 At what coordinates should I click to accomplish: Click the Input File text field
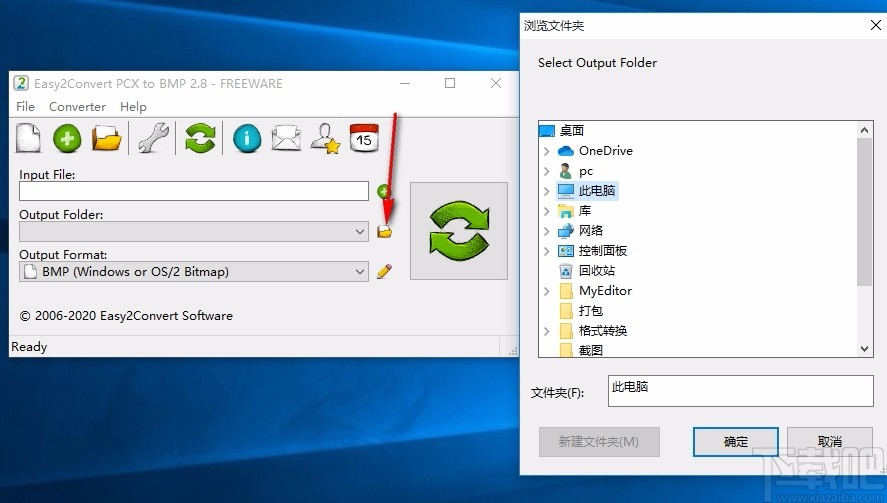(x=193, y=191)
